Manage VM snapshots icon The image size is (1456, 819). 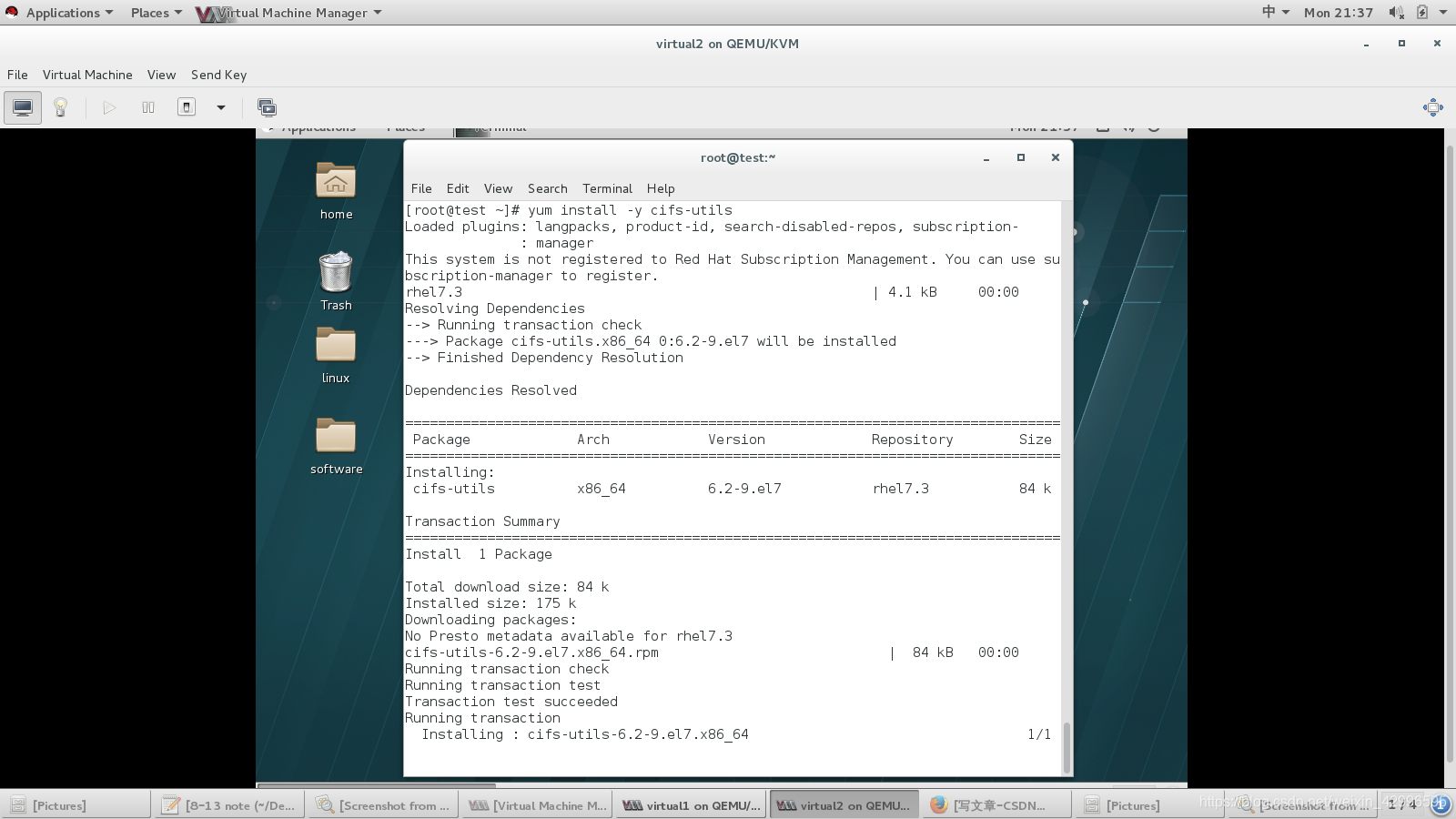[267, 107]
